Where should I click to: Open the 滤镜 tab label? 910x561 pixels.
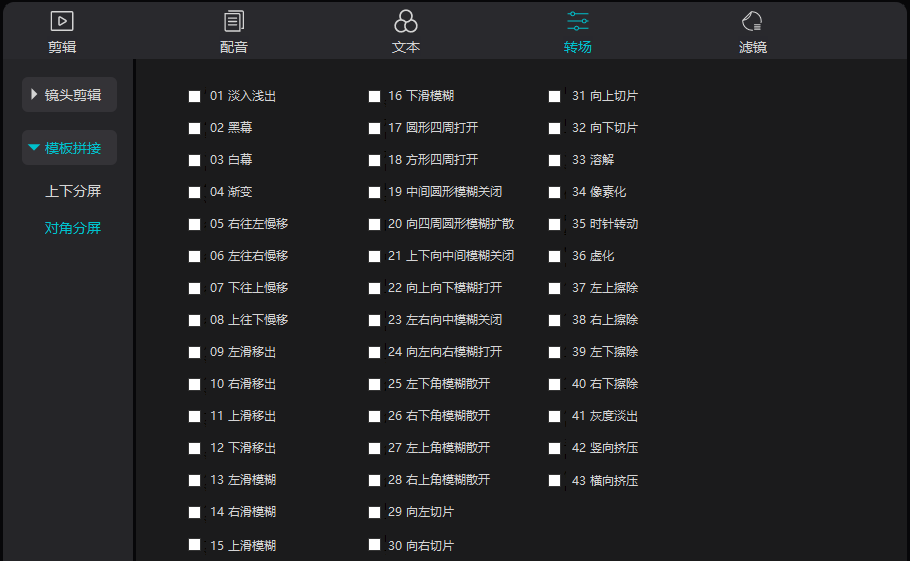[x=753, y=47]
